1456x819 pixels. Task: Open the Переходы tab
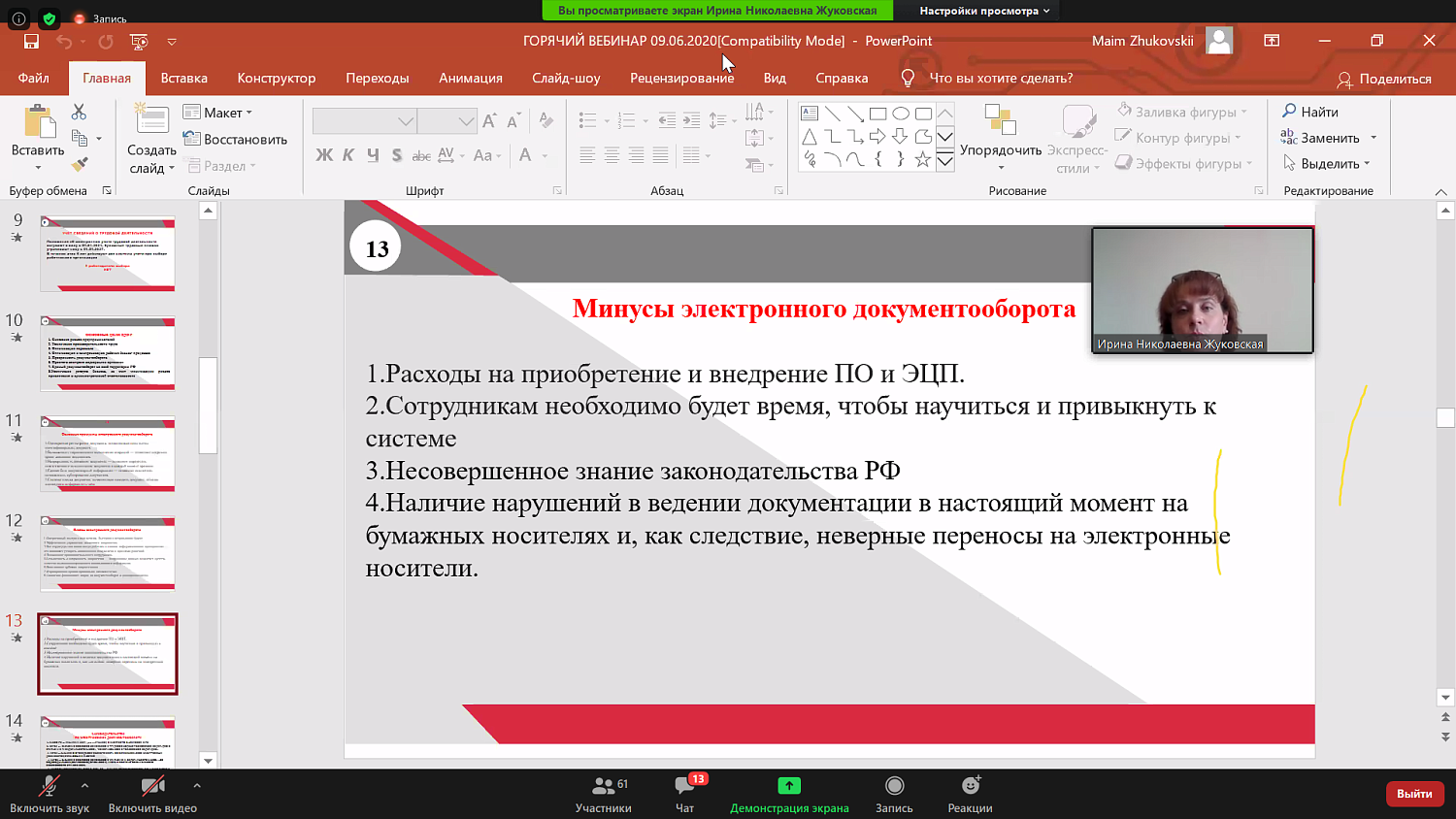378,78
